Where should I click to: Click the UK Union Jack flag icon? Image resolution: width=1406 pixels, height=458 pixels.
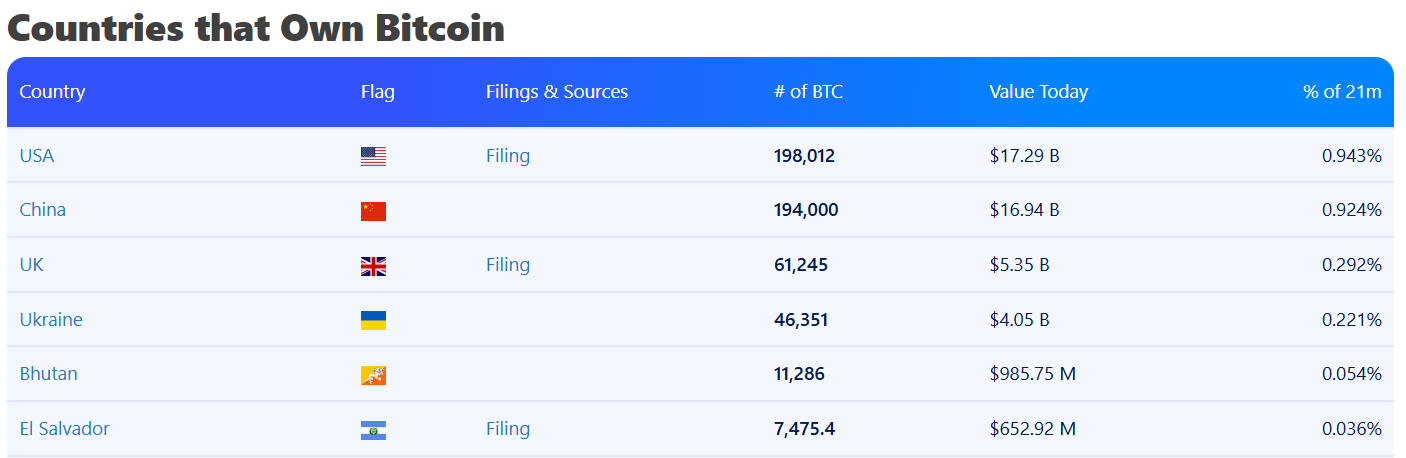(373, 266)
